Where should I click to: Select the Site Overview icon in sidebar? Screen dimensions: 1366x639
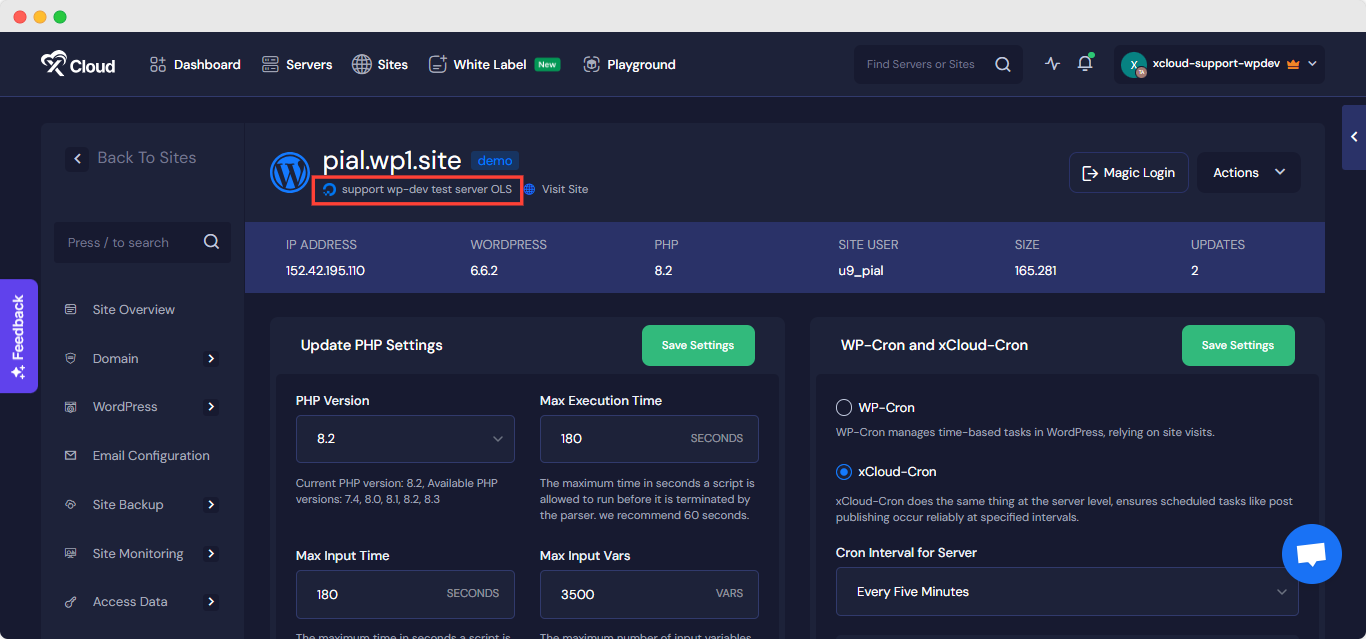[x=71, y=309]
